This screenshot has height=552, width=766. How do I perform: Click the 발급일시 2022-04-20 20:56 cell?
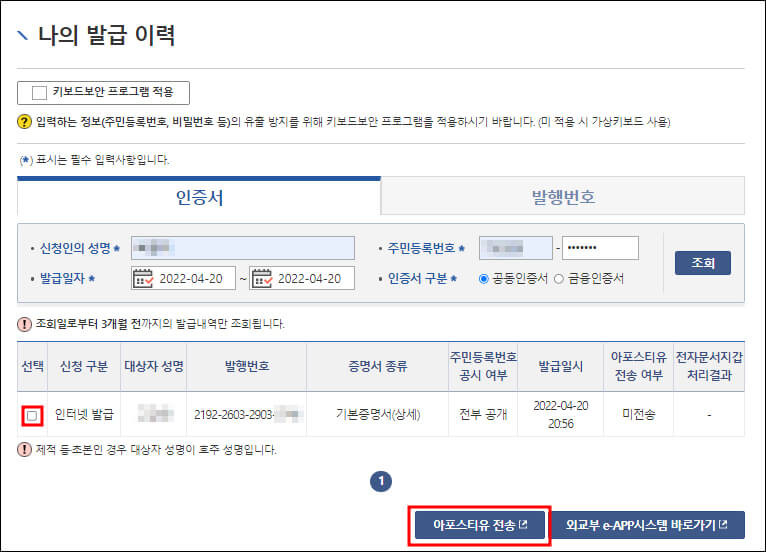tap(561, 415)
